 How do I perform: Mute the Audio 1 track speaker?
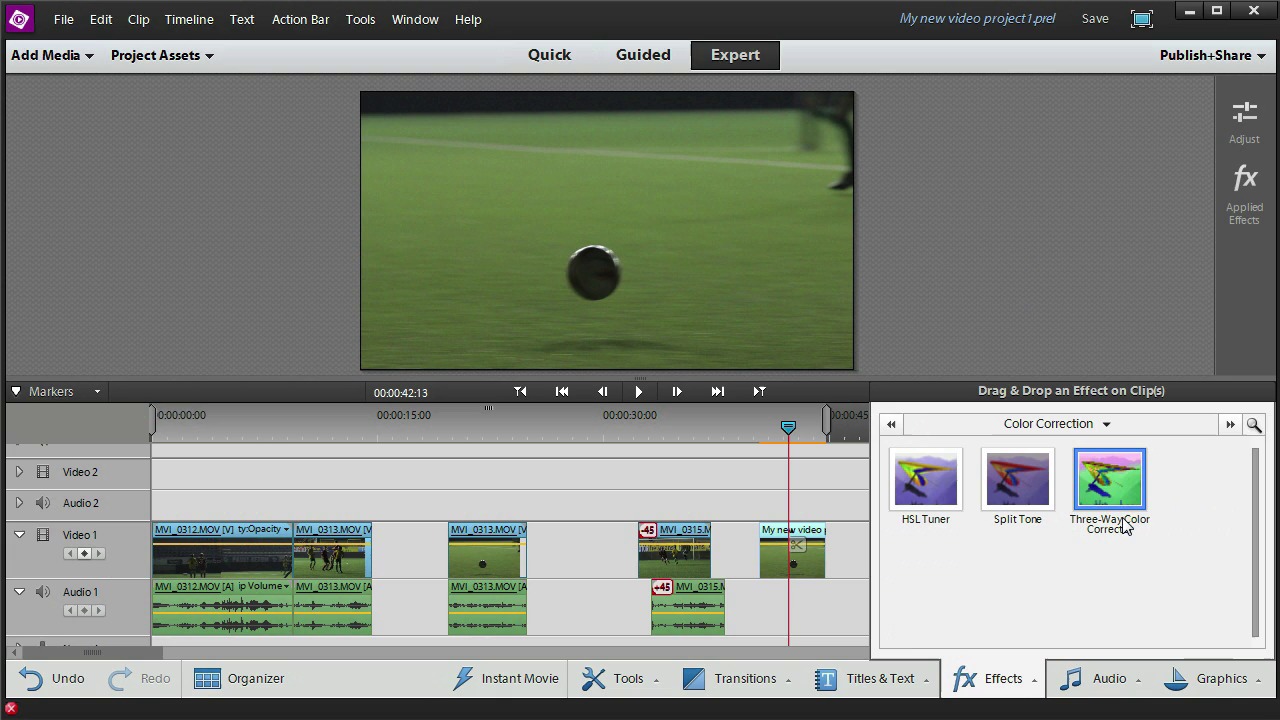[43, 592]
